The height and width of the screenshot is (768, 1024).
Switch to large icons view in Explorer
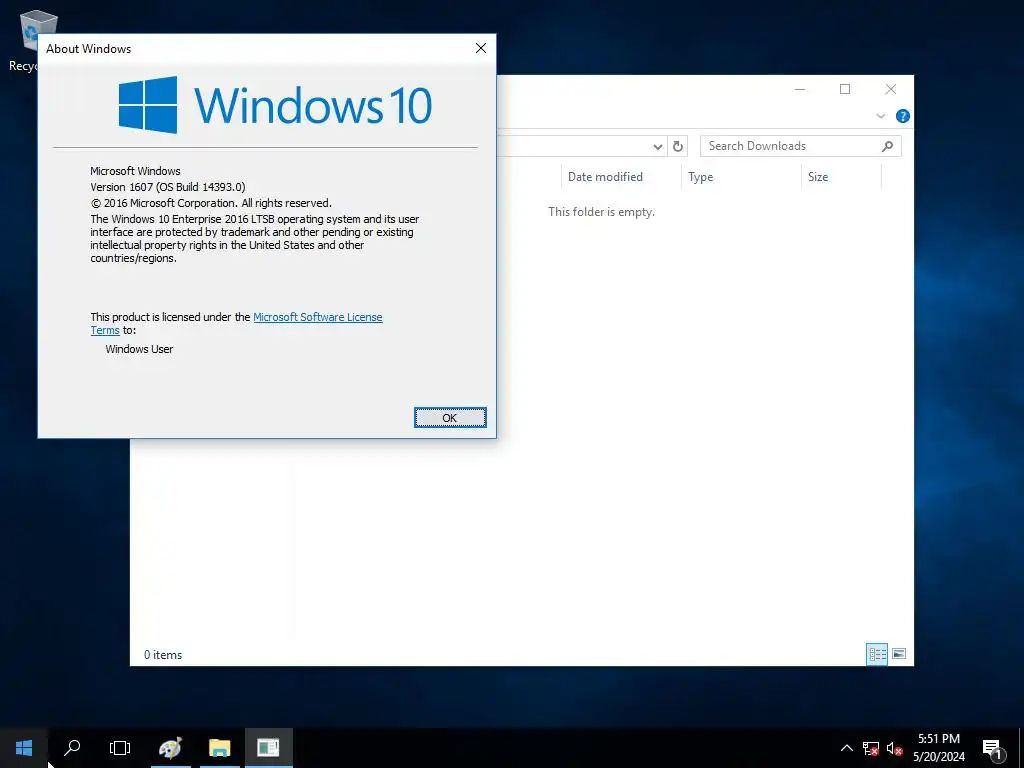[899, 654]
